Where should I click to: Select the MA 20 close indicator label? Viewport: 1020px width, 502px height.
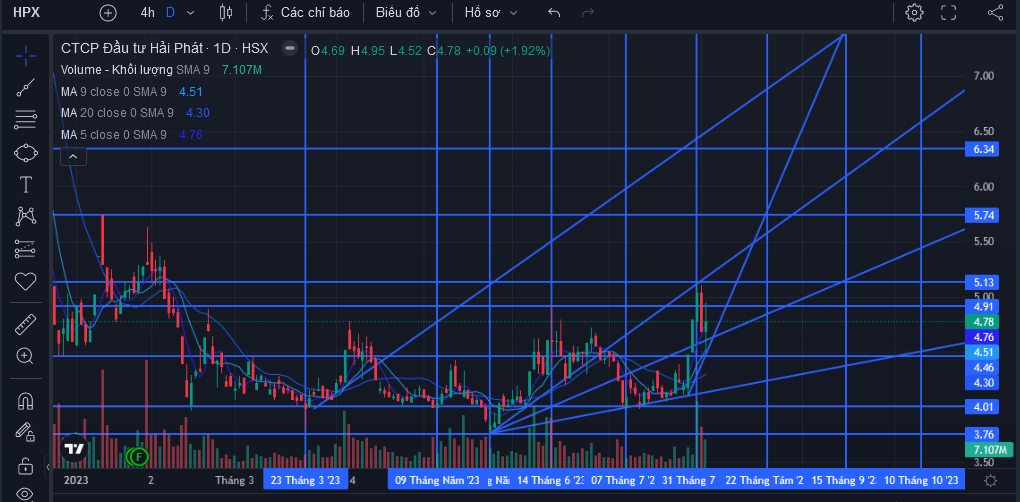pyautogui.click(x=117, y=113)
